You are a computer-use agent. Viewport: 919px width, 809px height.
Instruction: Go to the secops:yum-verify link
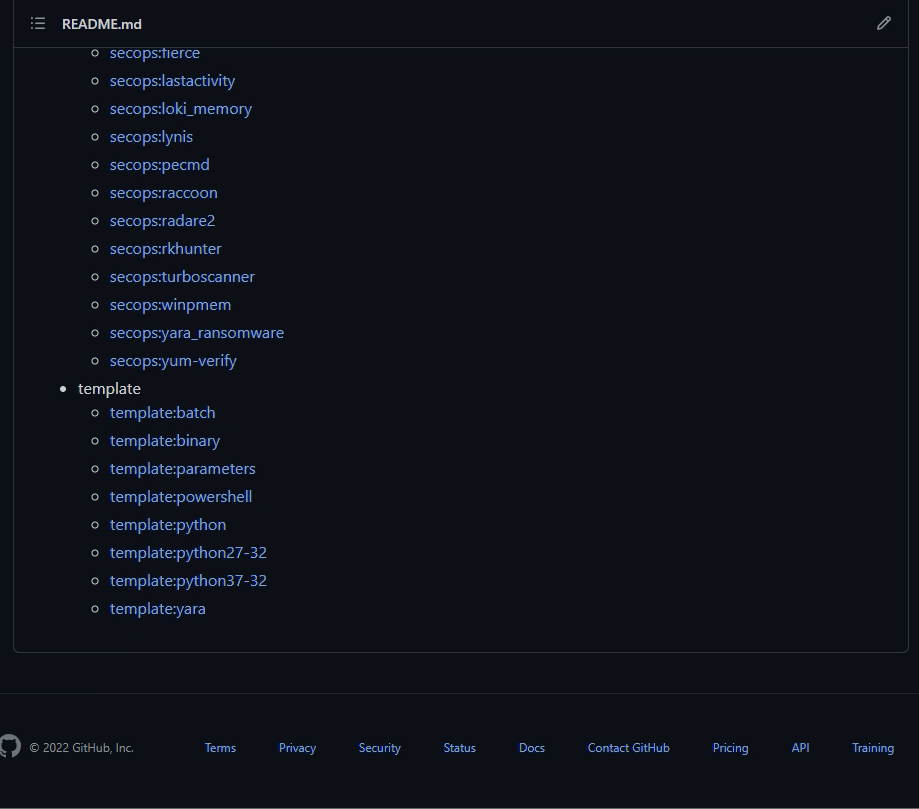(x=173, y=361)
